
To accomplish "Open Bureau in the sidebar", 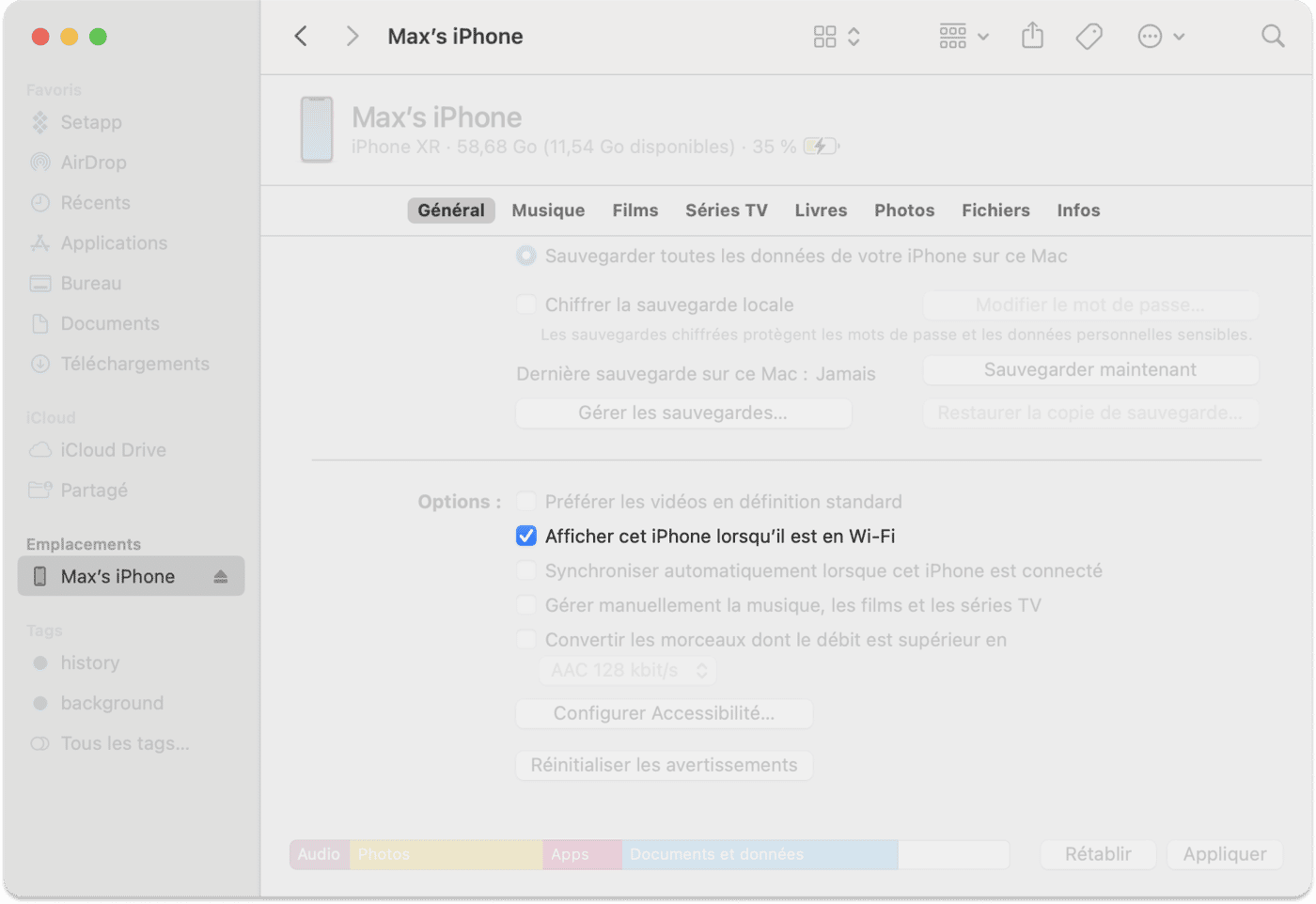I will tap(90, 284).
